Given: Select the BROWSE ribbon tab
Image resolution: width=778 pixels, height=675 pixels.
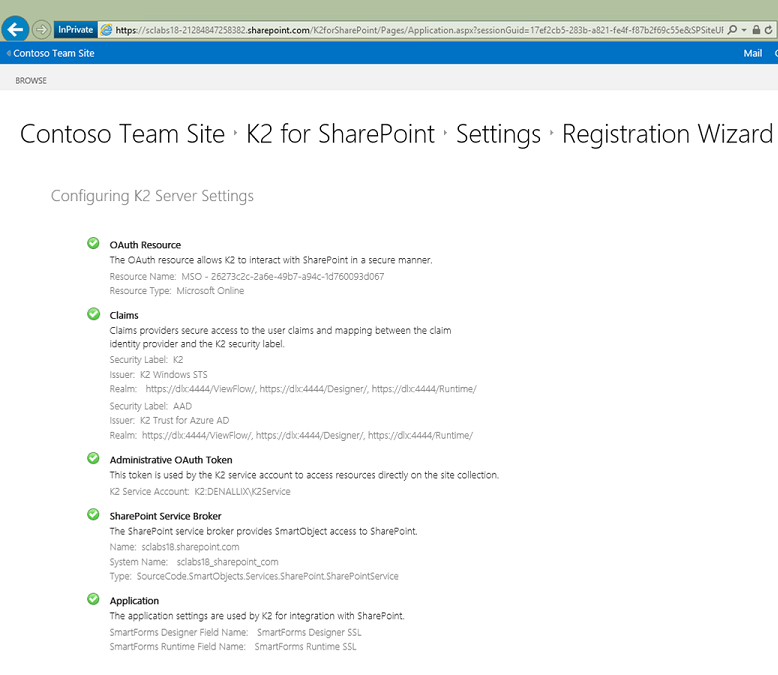Looking at the screenshot, I should coord(31,80).
